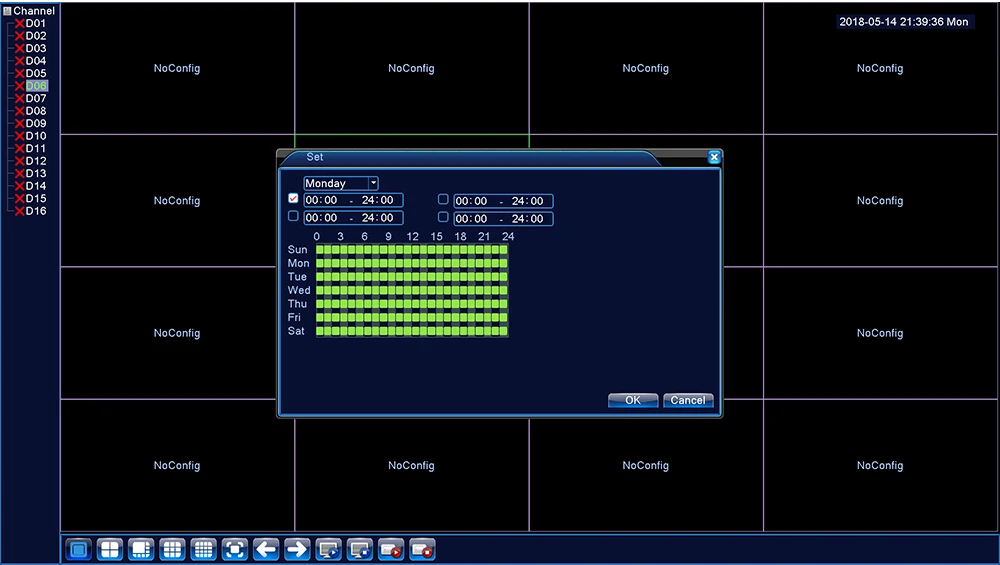Image resolution: width=1000 pixels, height=565 pixels.
Task: Go to previous page with left arrow
Action: 266,549
